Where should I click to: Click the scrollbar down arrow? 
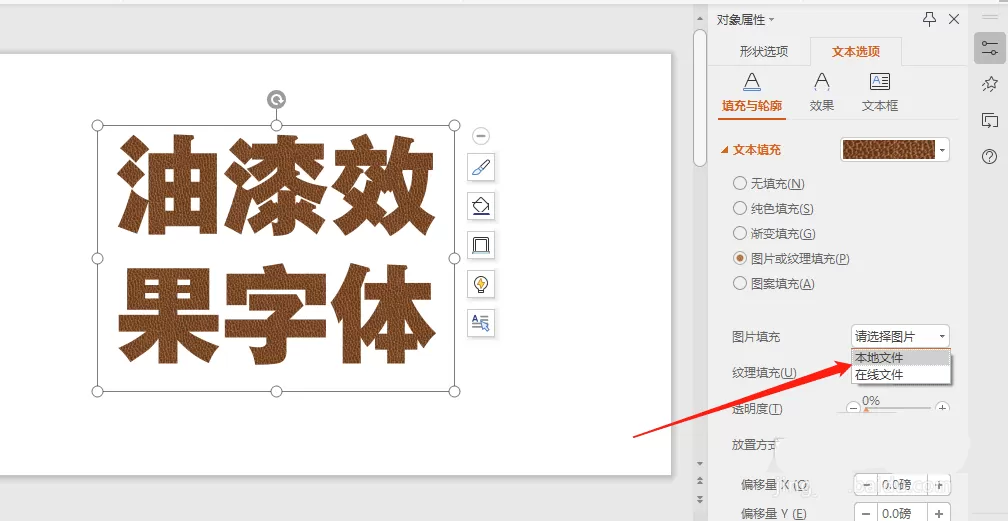click(x=700, y=463)
